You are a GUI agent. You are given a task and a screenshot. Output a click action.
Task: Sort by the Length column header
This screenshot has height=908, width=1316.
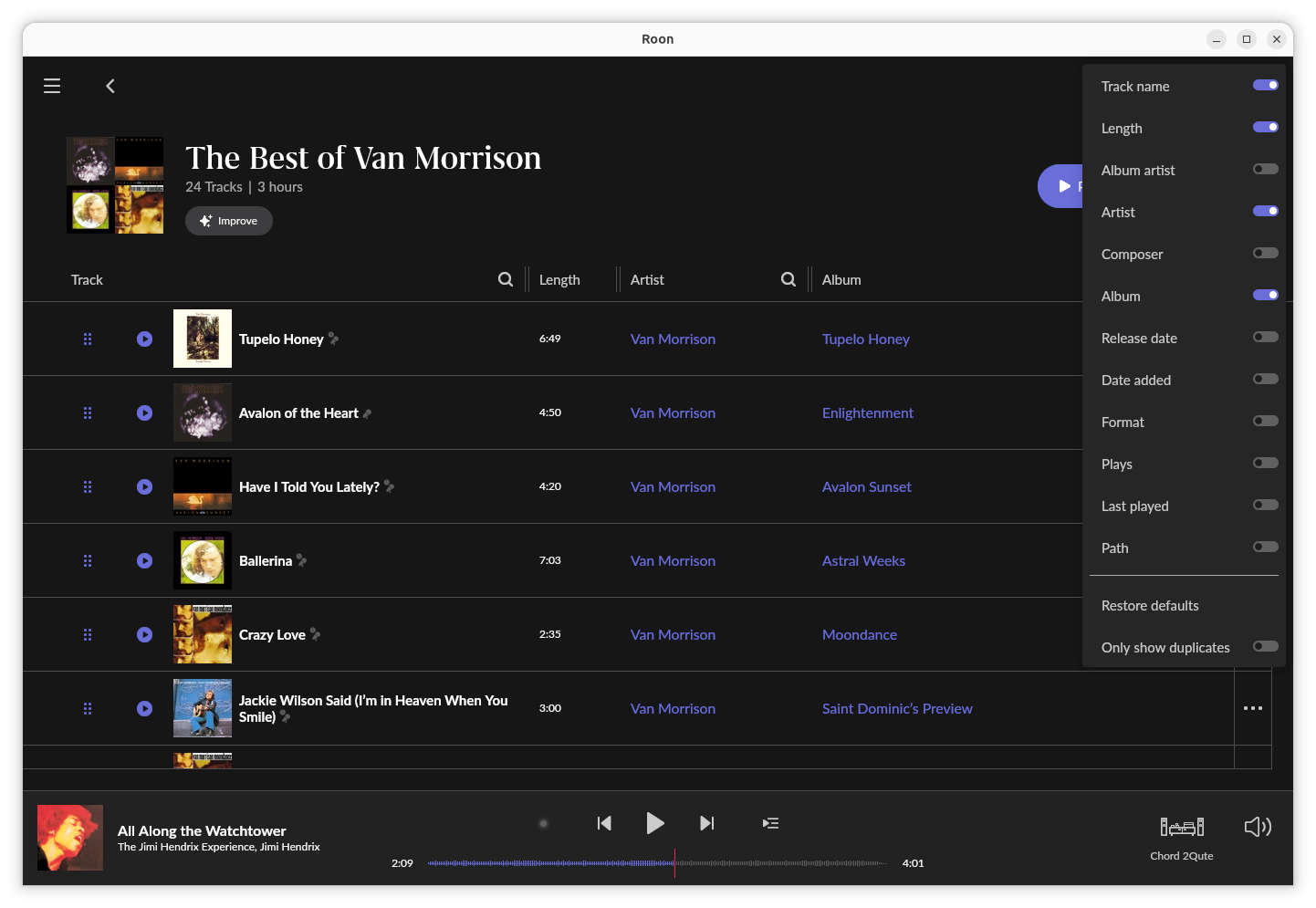pyautogui.click(x=559, y=280)
